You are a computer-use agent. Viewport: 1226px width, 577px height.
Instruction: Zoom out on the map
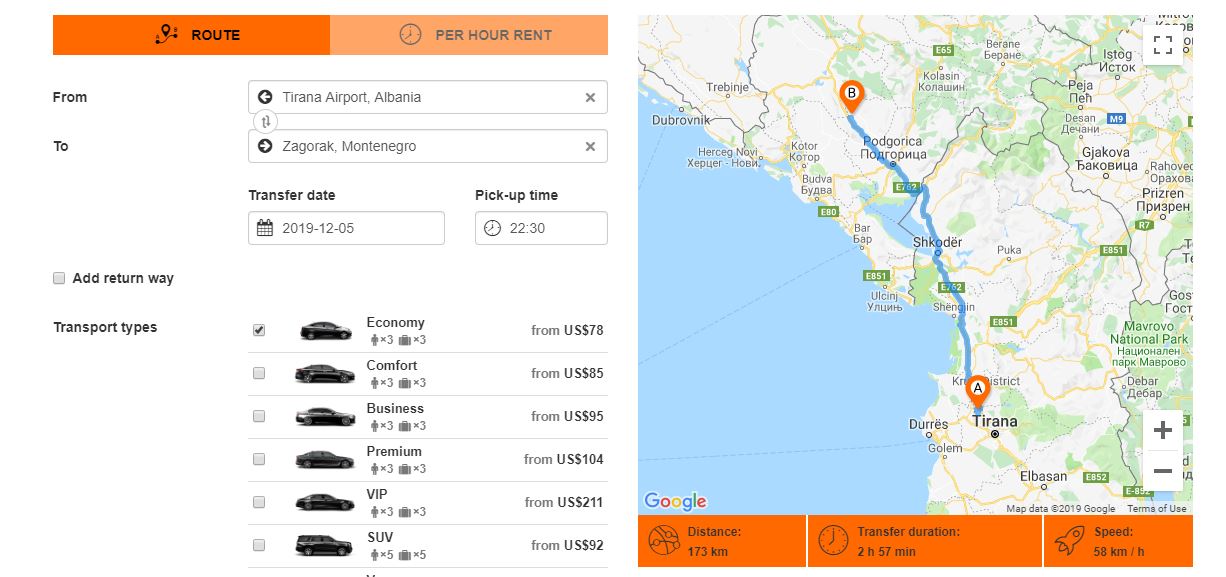(1162, 470)
